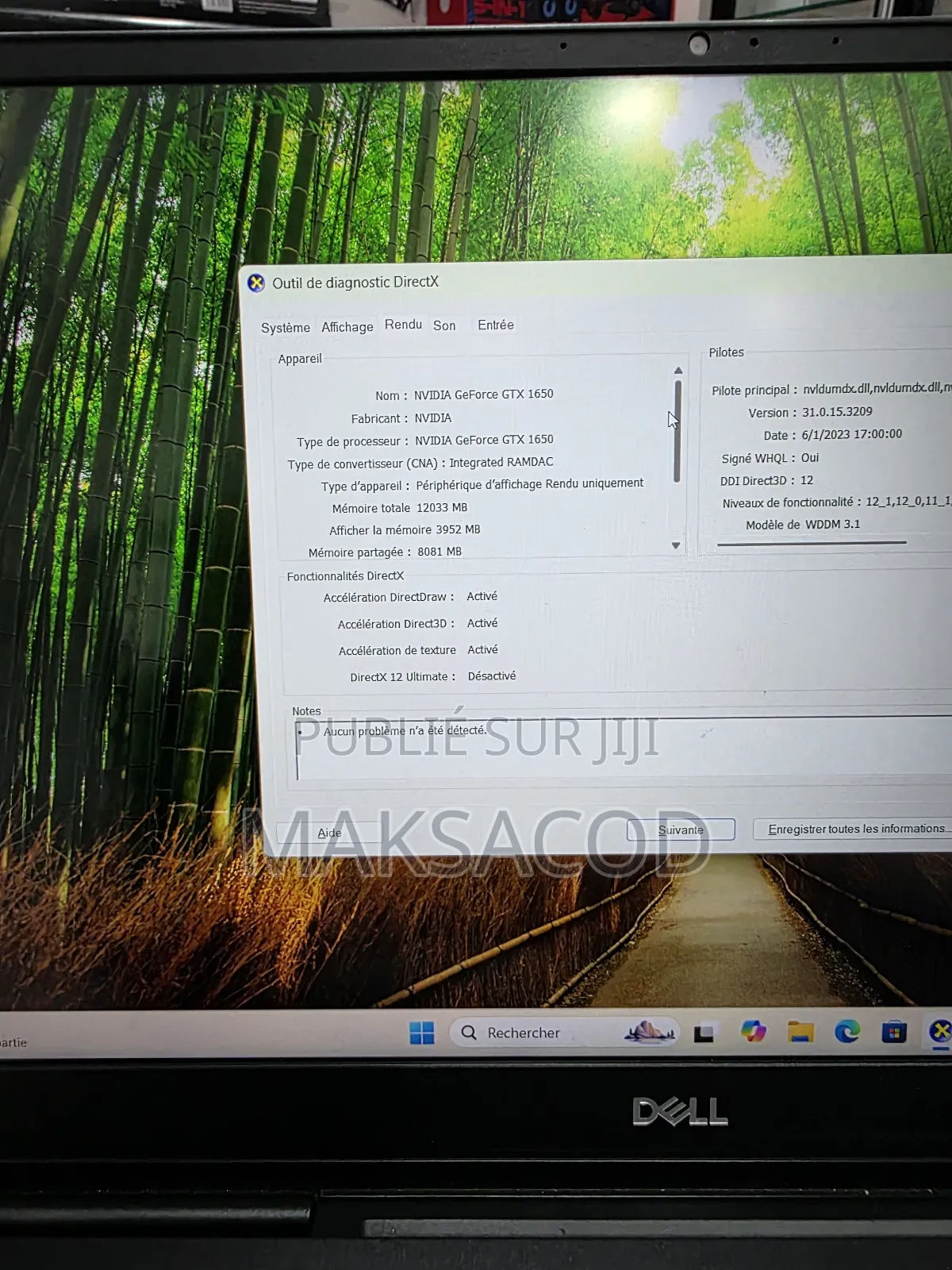Click driver date 6/1/2023 17:00:00
The image size is (952, 1270).
point(852,434)
